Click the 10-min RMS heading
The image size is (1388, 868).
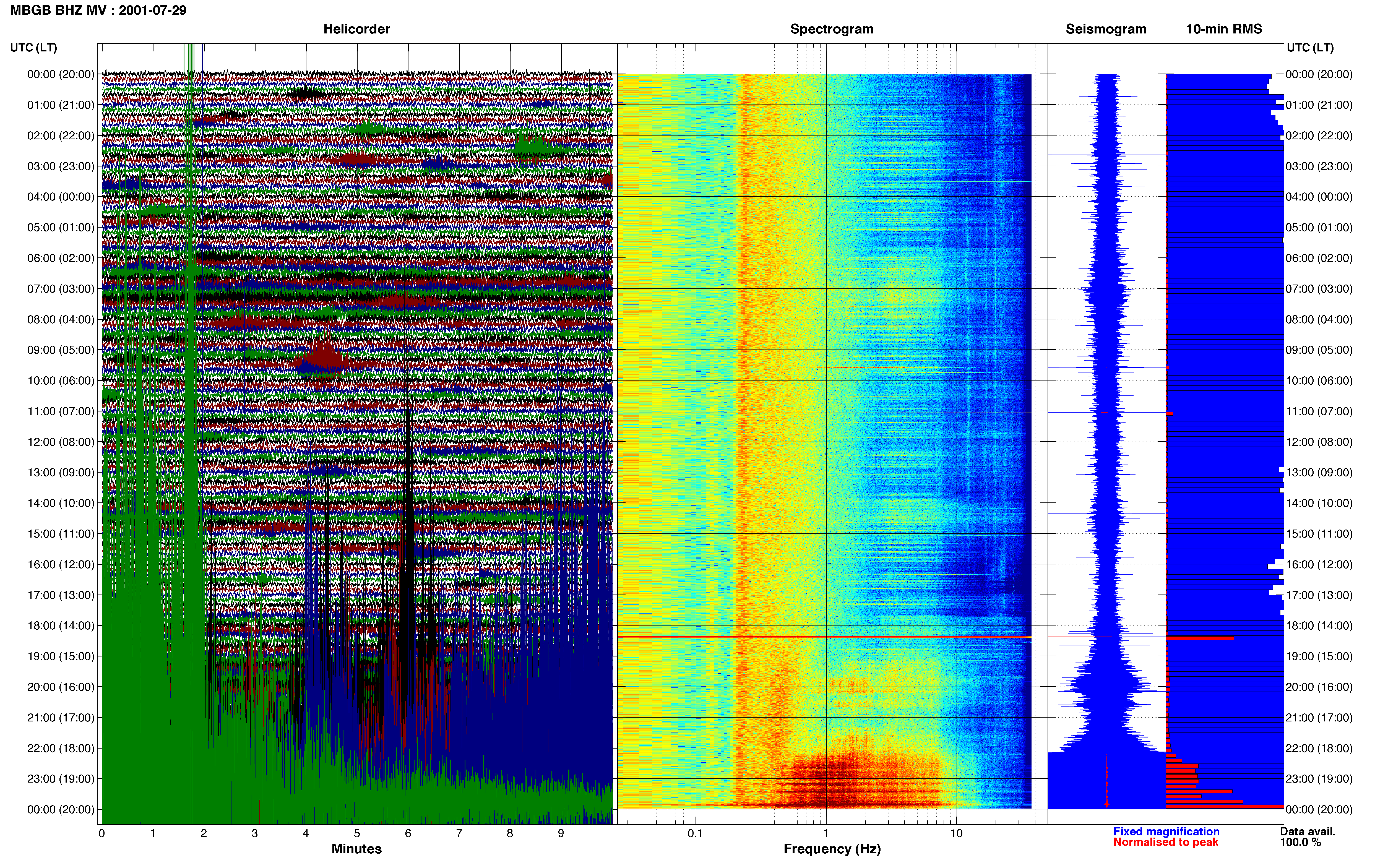click(x=1224, y=29)
